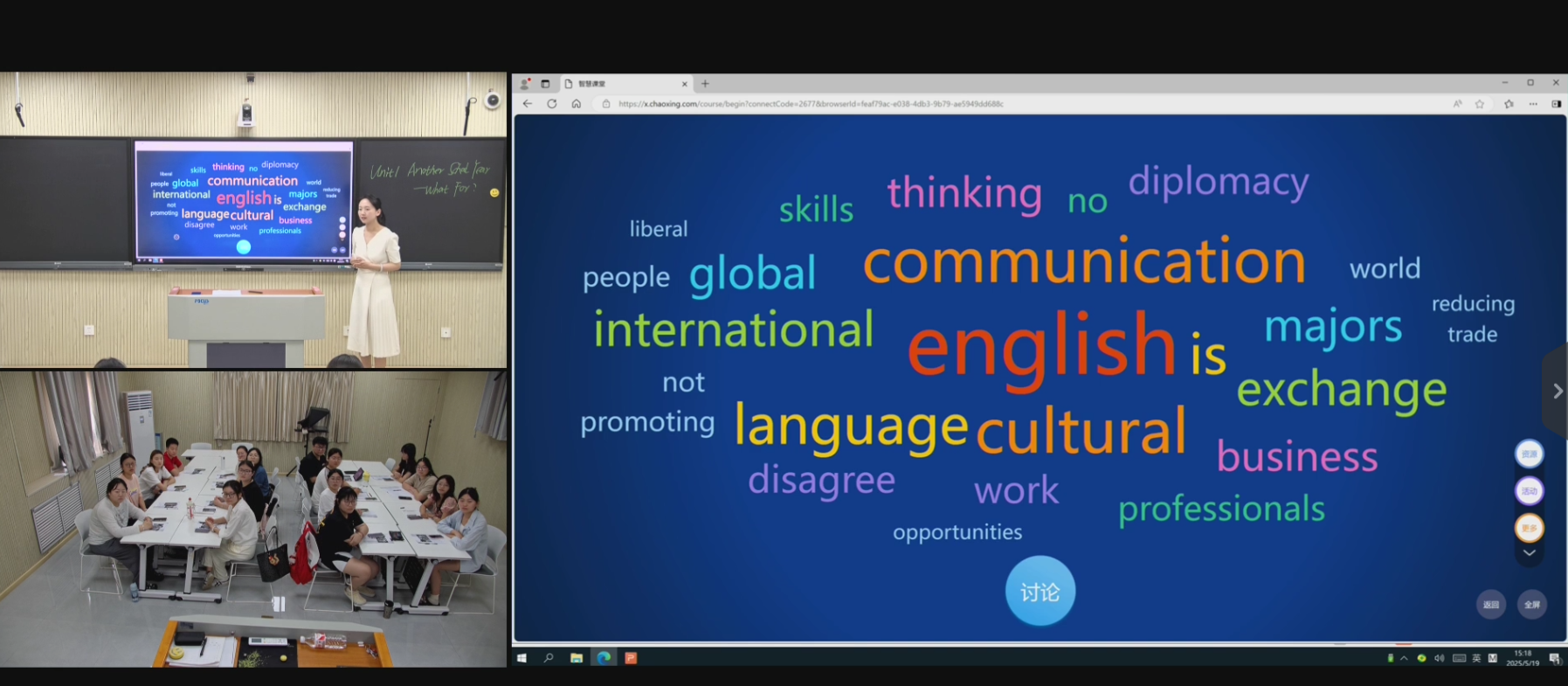Click the volume icon in system tray

(x=1439, y=658)
